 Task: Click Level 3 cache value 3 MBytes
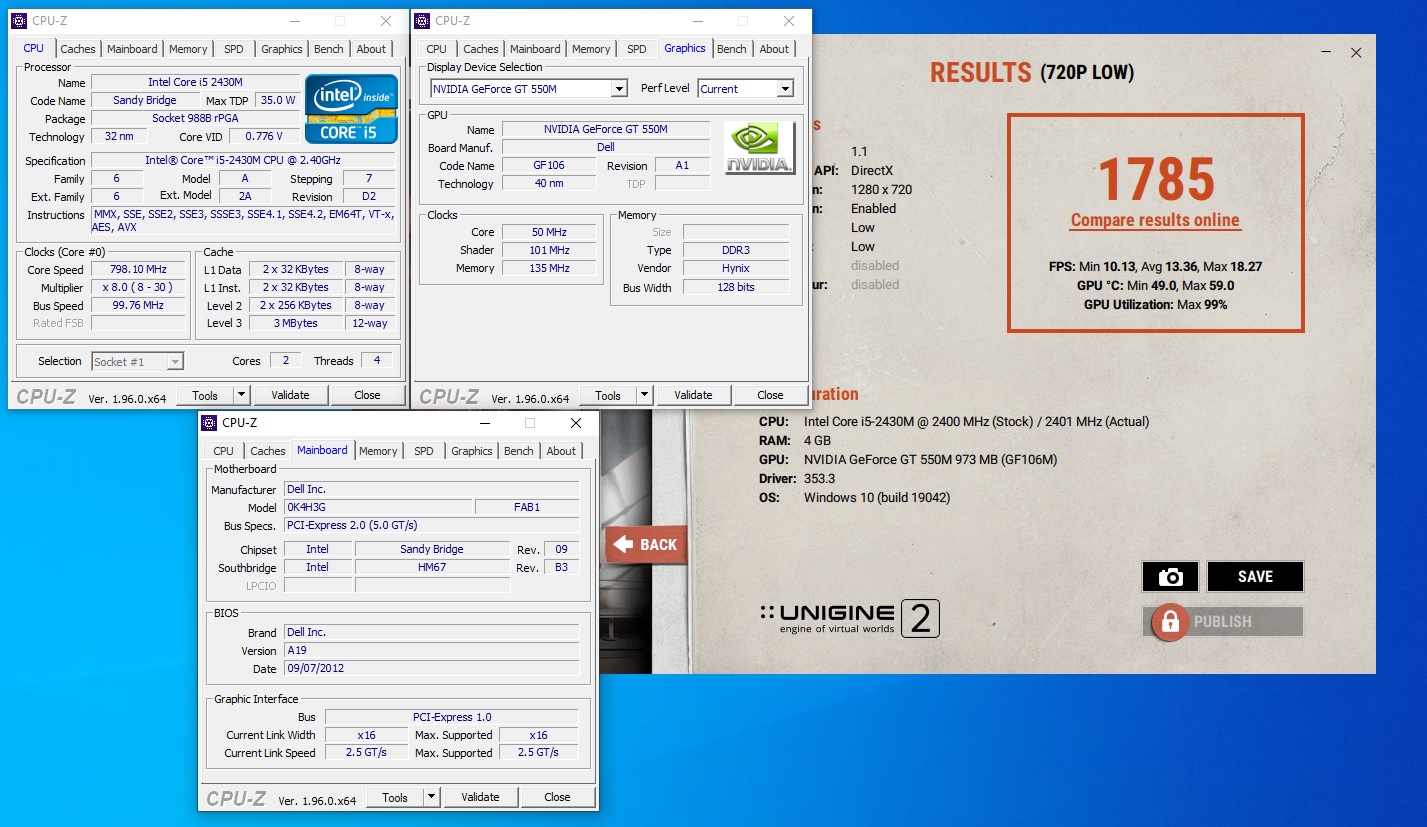[297, 324]
